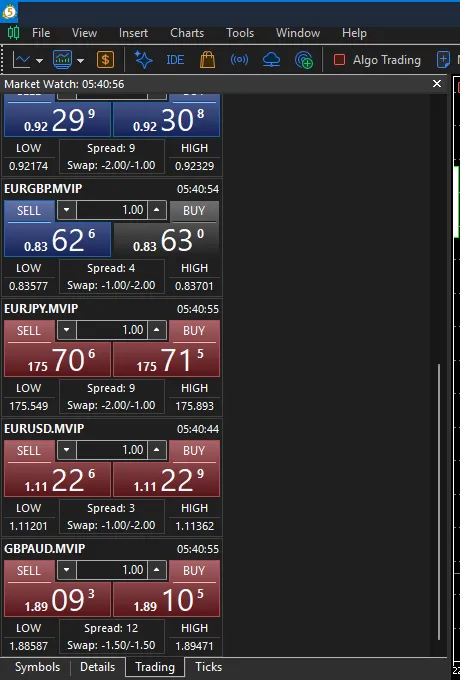Sell EURUSD.MVIP using SELL button
The height and width of the screenshot is (680, 460).
(29, 451)
